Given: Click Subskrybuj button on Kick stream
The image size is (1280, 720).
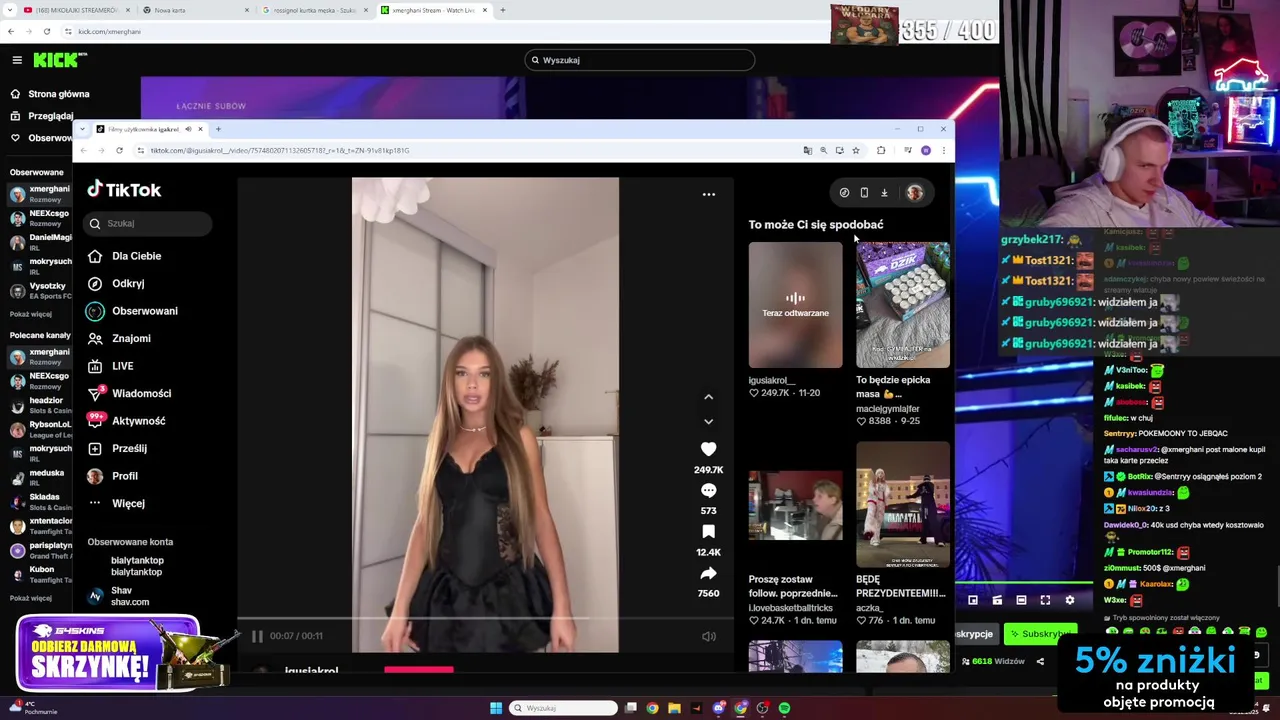Looking at the screenshot, I should pos(1040,634).
